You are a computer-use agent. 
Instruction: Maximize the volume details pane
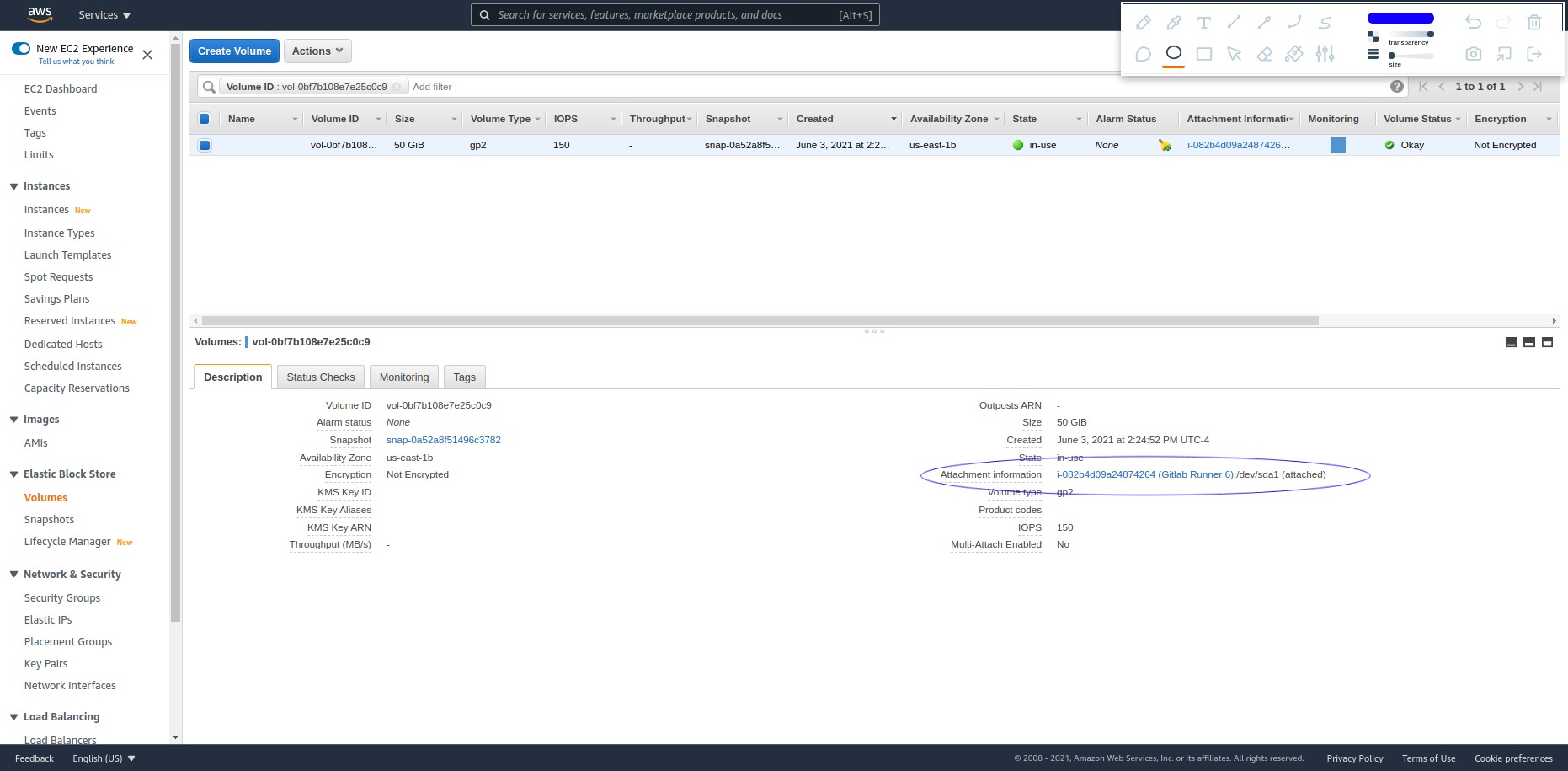1547,342
